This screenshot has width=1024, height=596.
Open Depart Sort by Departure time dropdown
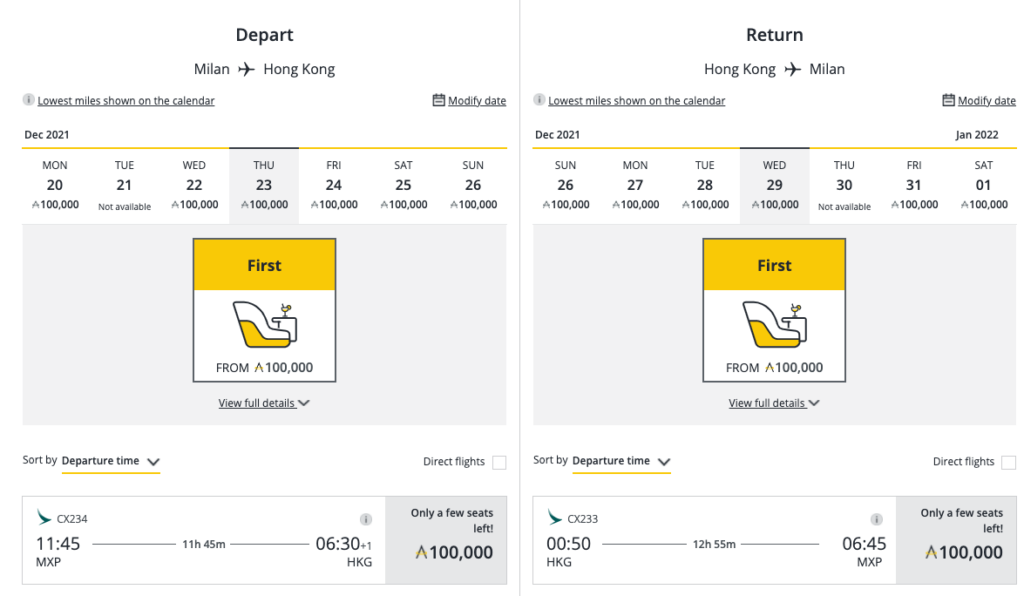[110, 461]
